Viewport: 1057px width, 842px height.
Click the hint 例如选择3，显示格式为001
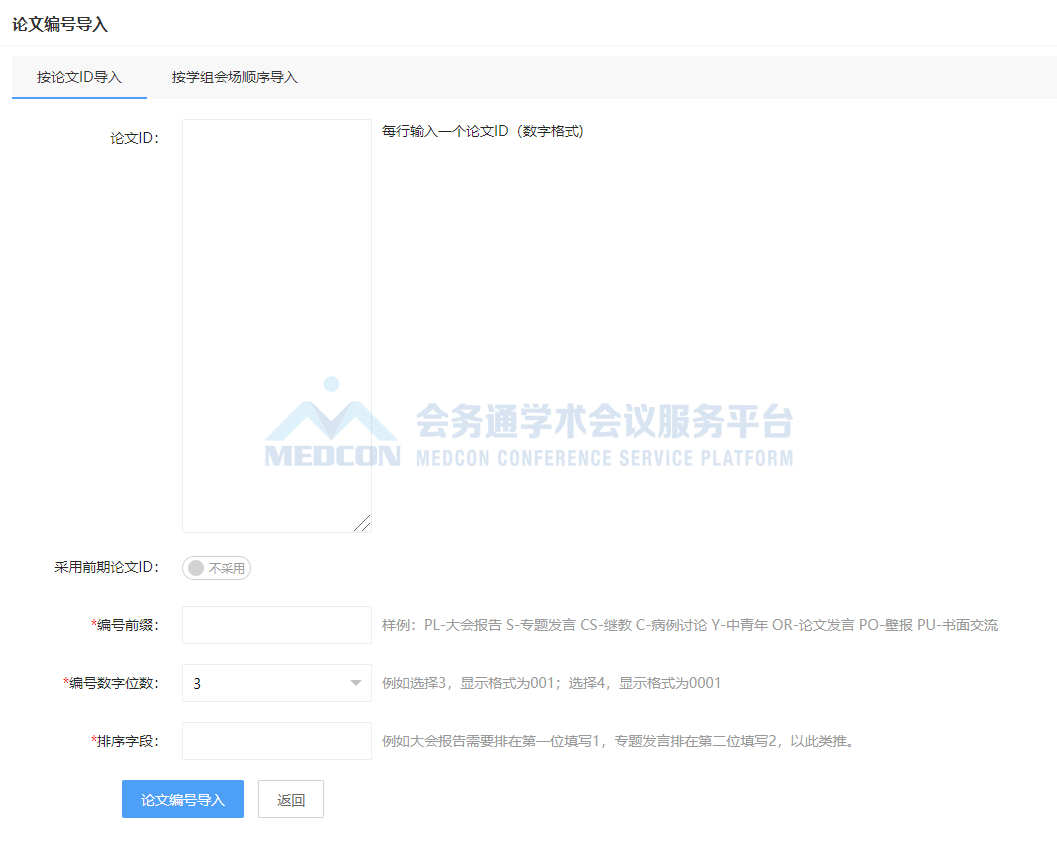click(x=551, y=683)
